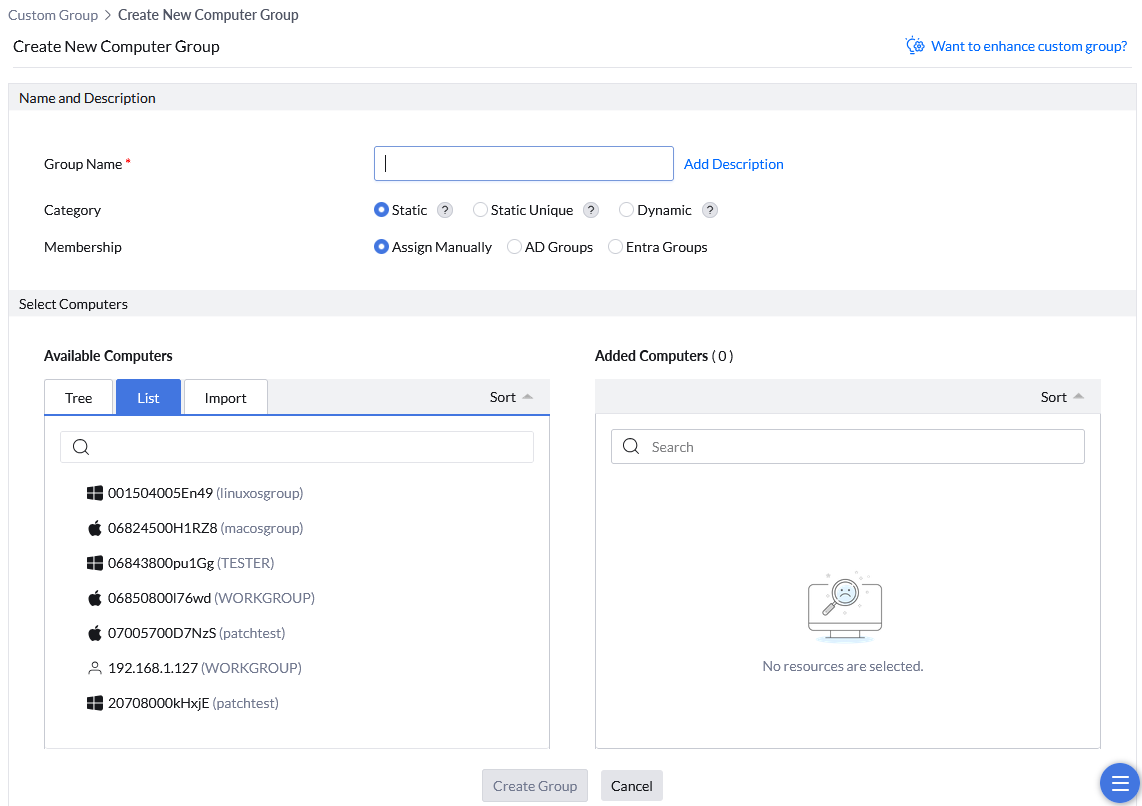Click the Windows icon beside 06843800pu1Gg
This screenshot has height=806, width=1142.
[x=95, y=563]
